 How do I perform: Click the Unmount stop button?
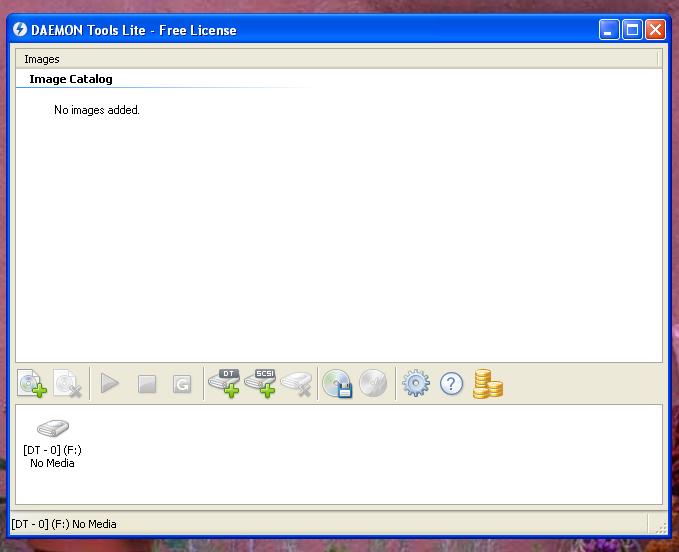tap(147, 384)
